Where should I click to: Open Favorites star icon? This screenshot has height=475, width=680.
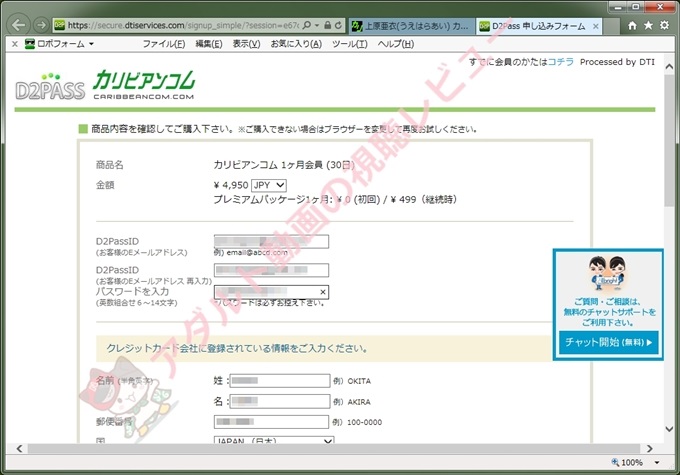click(x=648, y=26)
